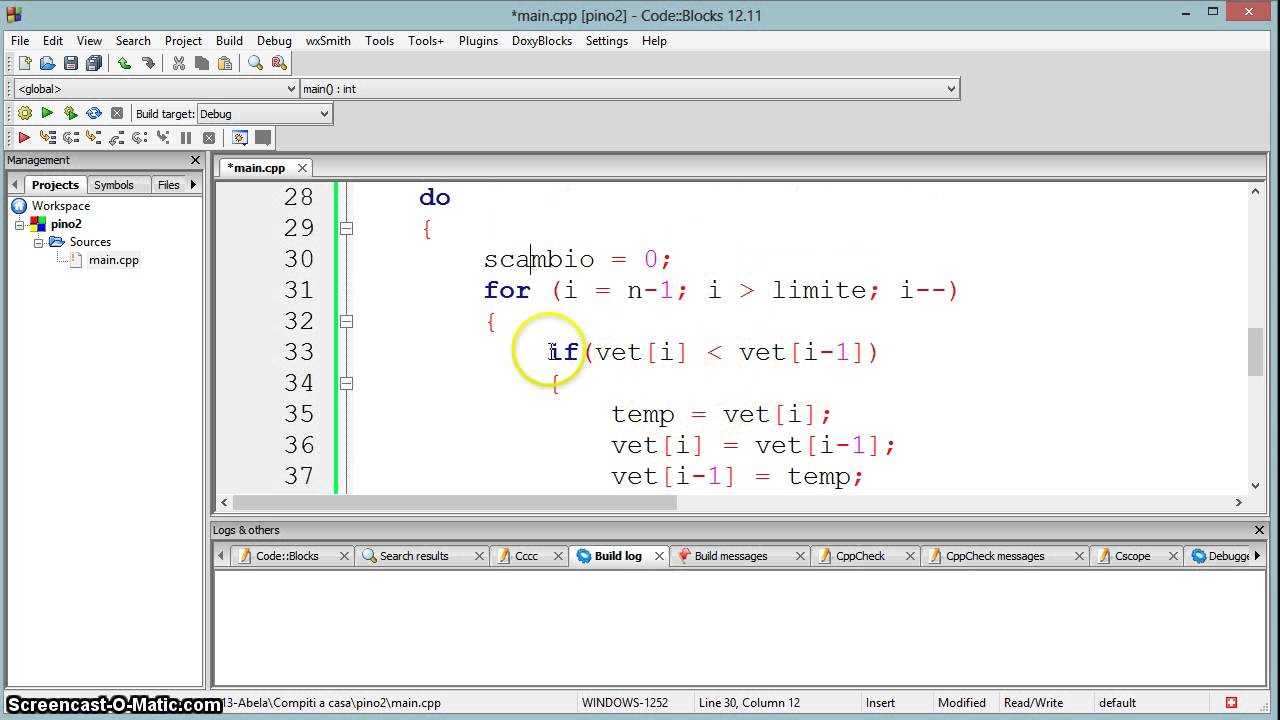Switch to the CppCheck messages log tab
Viewport: 1280px width, 720px height.
(x=995, y=556)
